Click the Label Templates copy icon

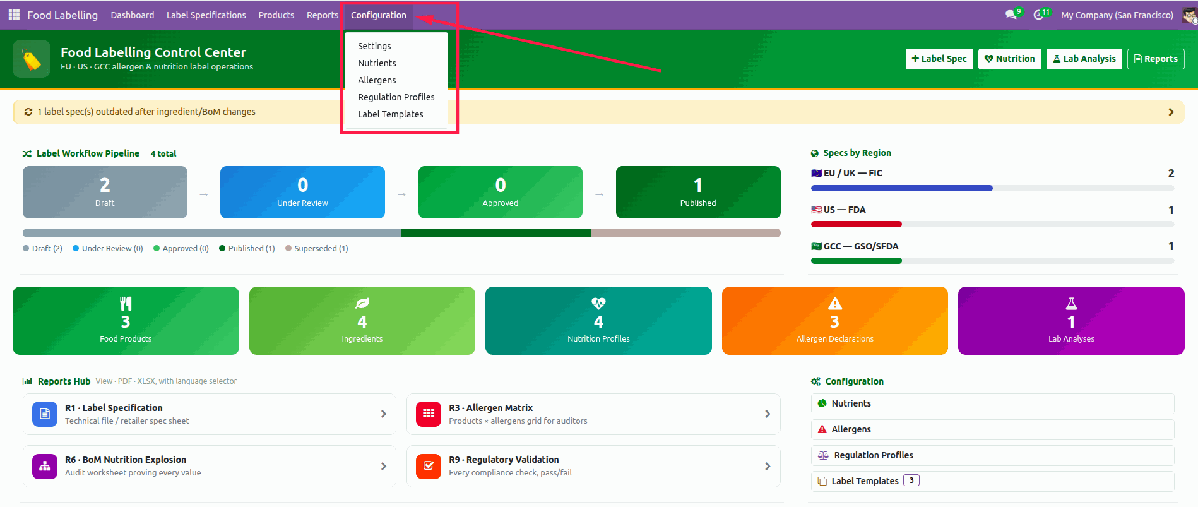[x=822, y=481]
